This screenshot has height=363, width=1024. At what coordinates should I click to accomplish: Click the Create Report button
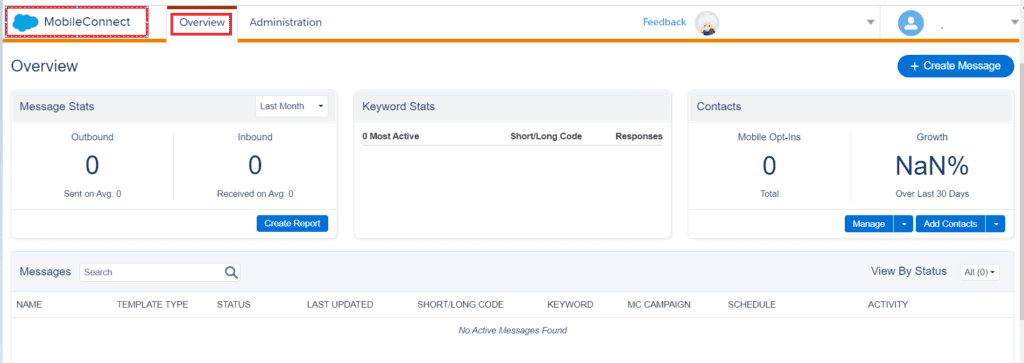click(x=292, y=223)
